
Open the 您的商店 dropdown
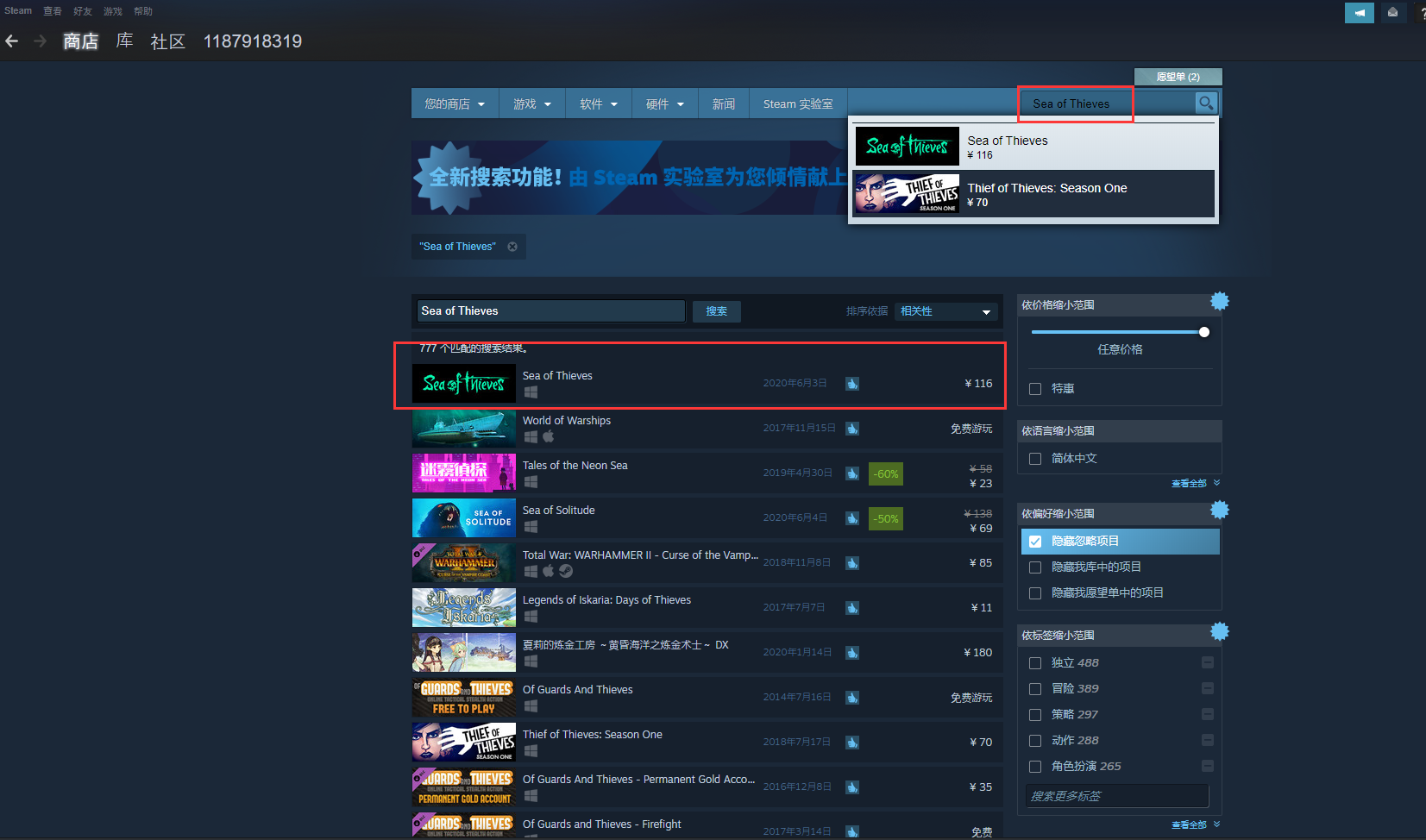(x=455, y=103)
